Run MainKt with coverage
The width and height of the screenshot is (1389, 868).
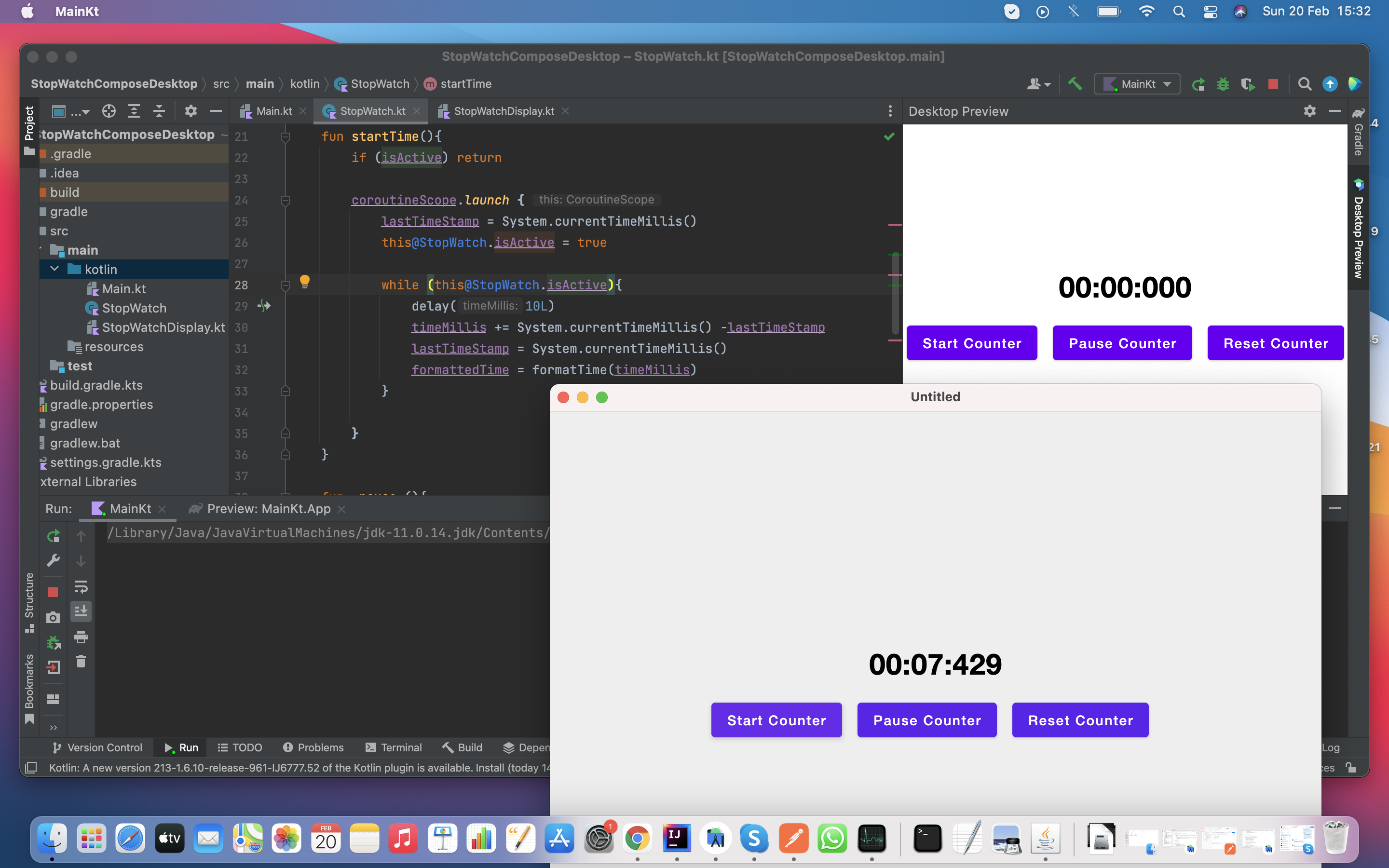(x=1248, y=84)
